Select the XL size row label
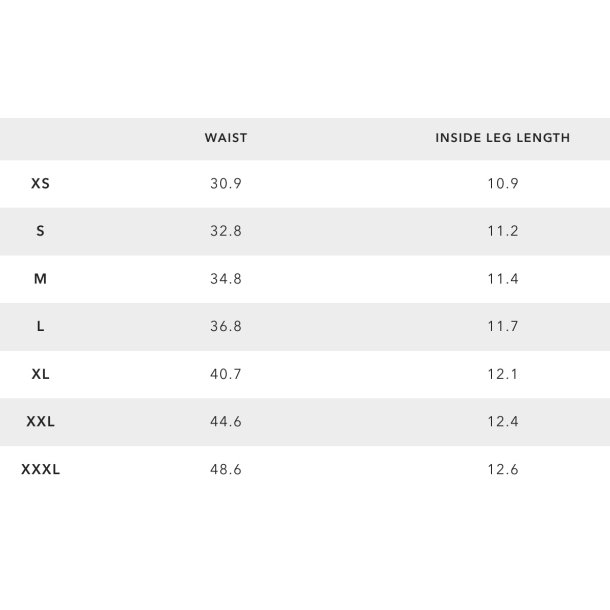This screenshot has width=610, height=610. coord(40,374)
